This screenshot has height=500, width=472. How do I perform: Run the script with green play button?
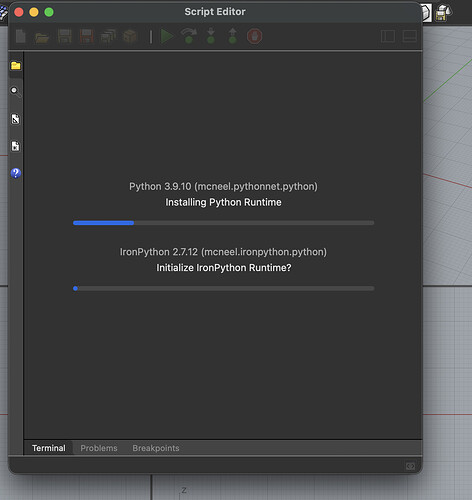[167, 36]
